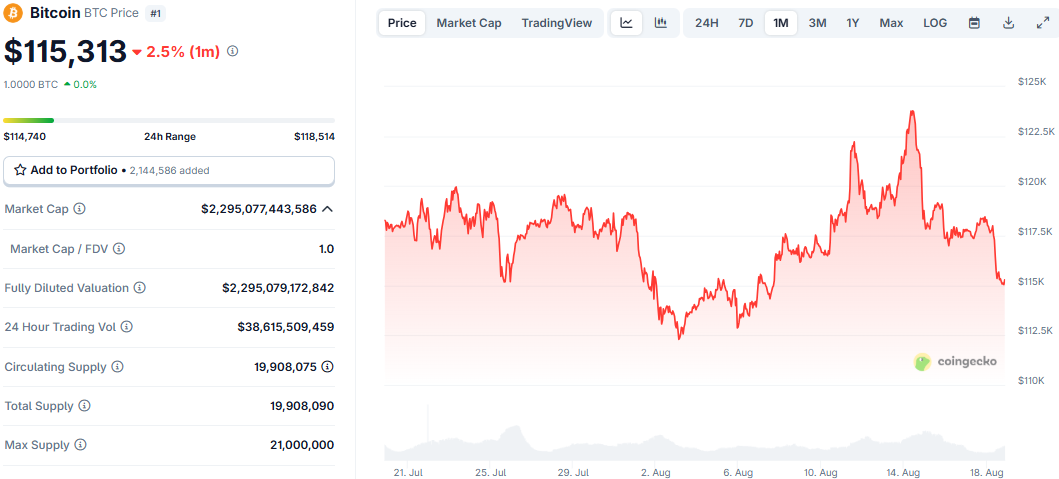The height and width of the screenshot is (479, 1059).
Task: Click the #1 rank badge
Action: click(155, 13)
